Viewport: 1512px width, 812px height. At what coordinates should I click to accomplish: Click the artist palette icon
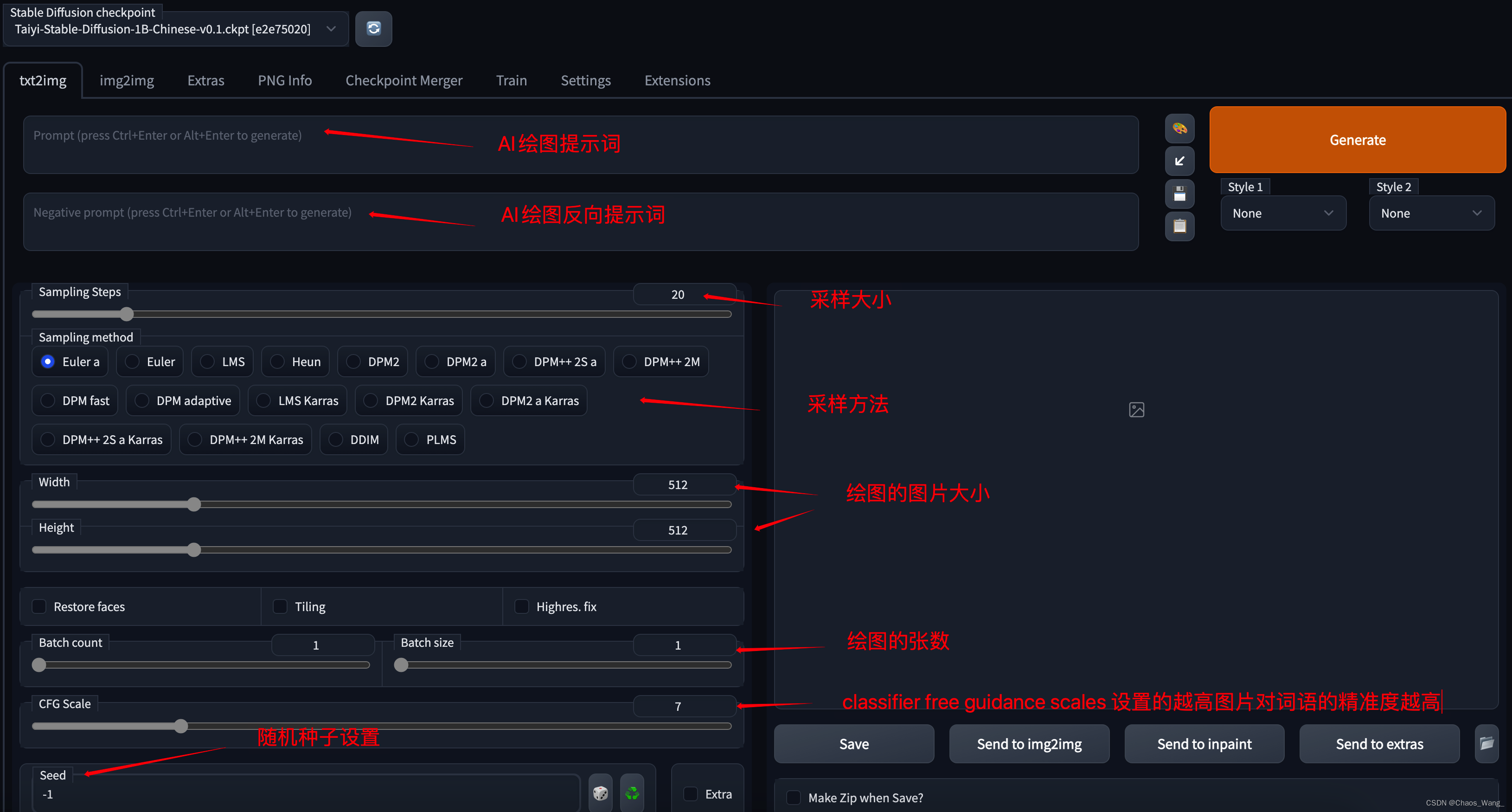[1179, 128]
